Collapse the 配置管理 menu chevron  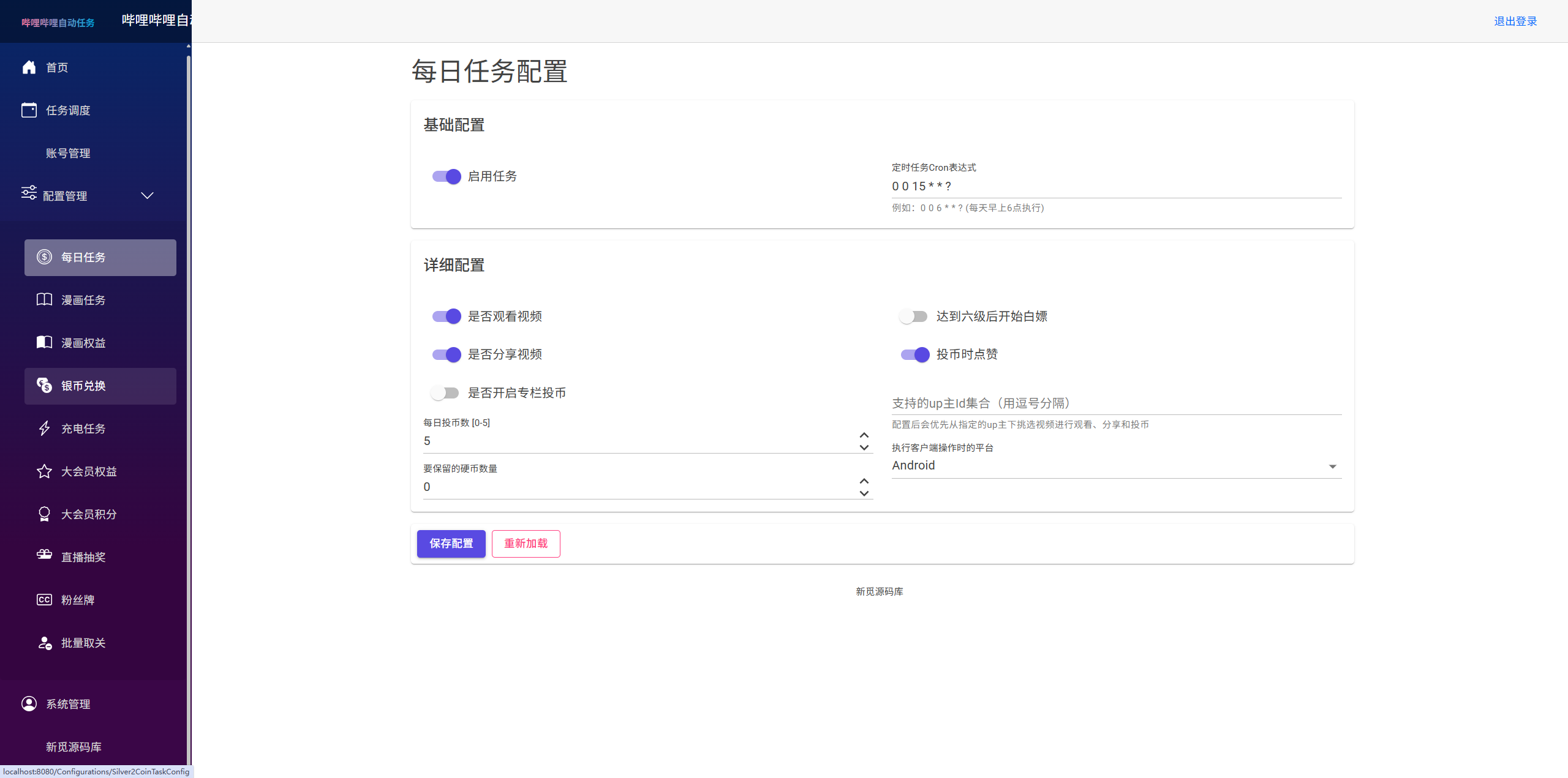point(146,196)
